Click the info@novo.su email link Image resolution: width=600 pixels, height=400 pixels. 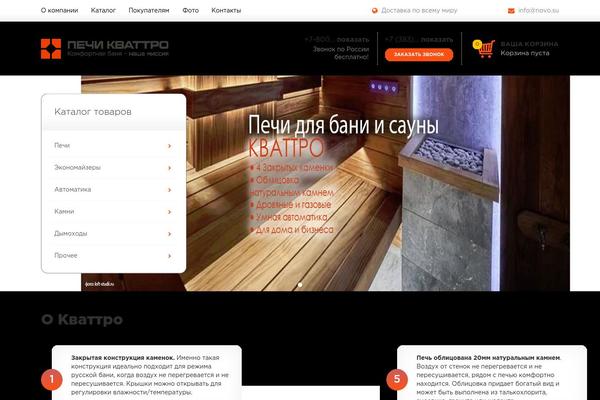(539, 11)
